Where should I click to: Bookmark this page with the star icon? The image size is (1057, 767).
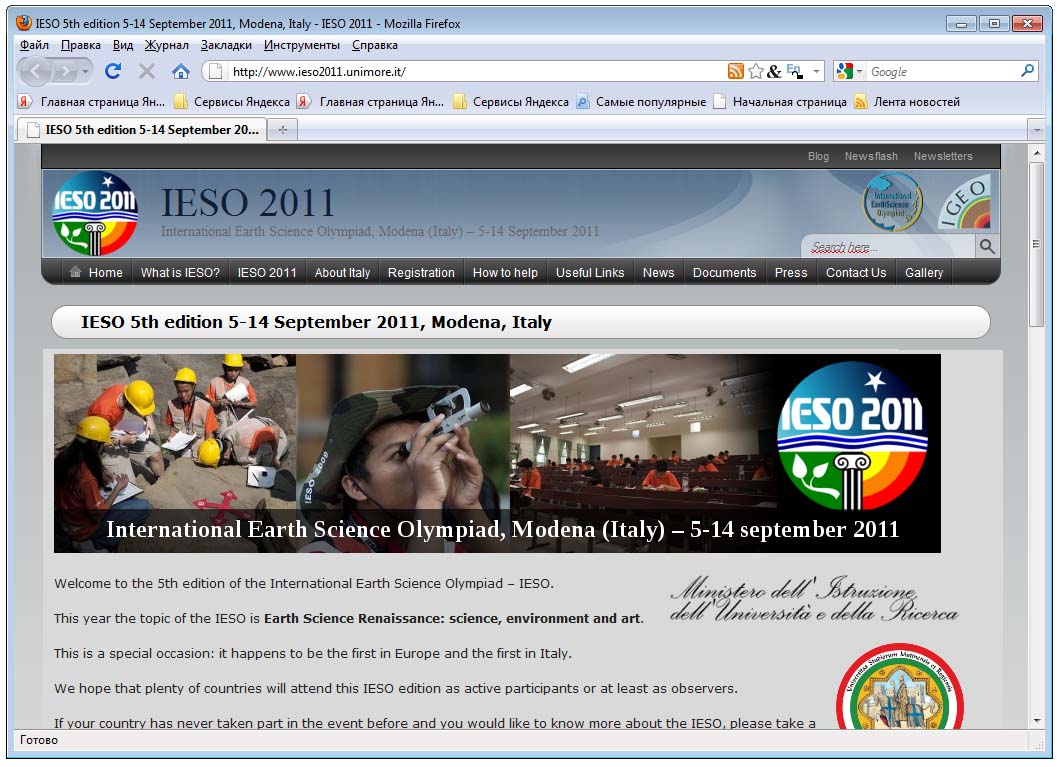(x=756, y=71)
